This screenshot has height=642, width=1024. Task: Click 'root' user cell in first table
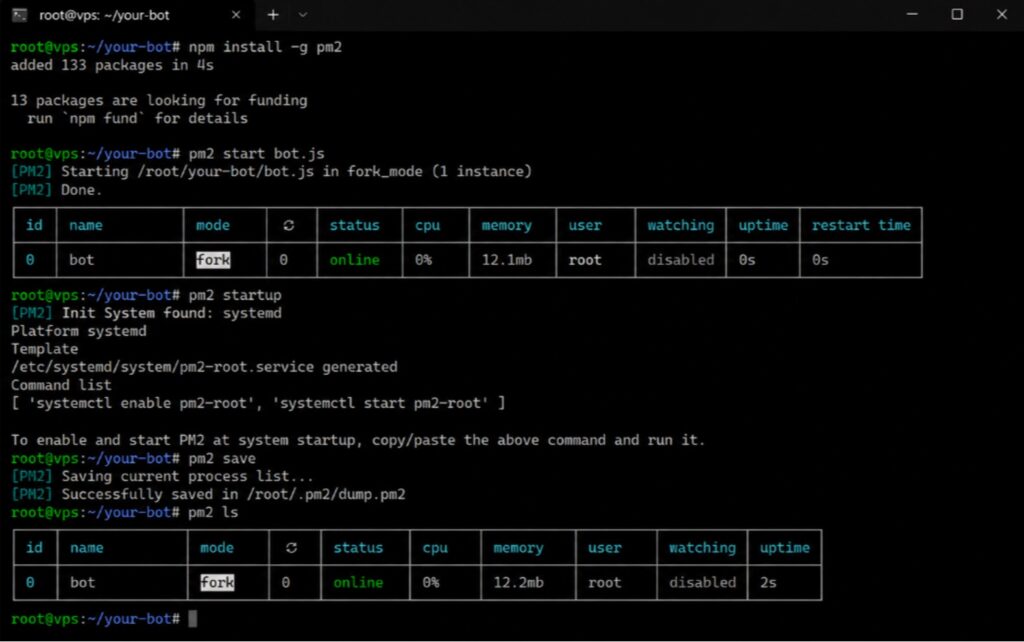584,260
